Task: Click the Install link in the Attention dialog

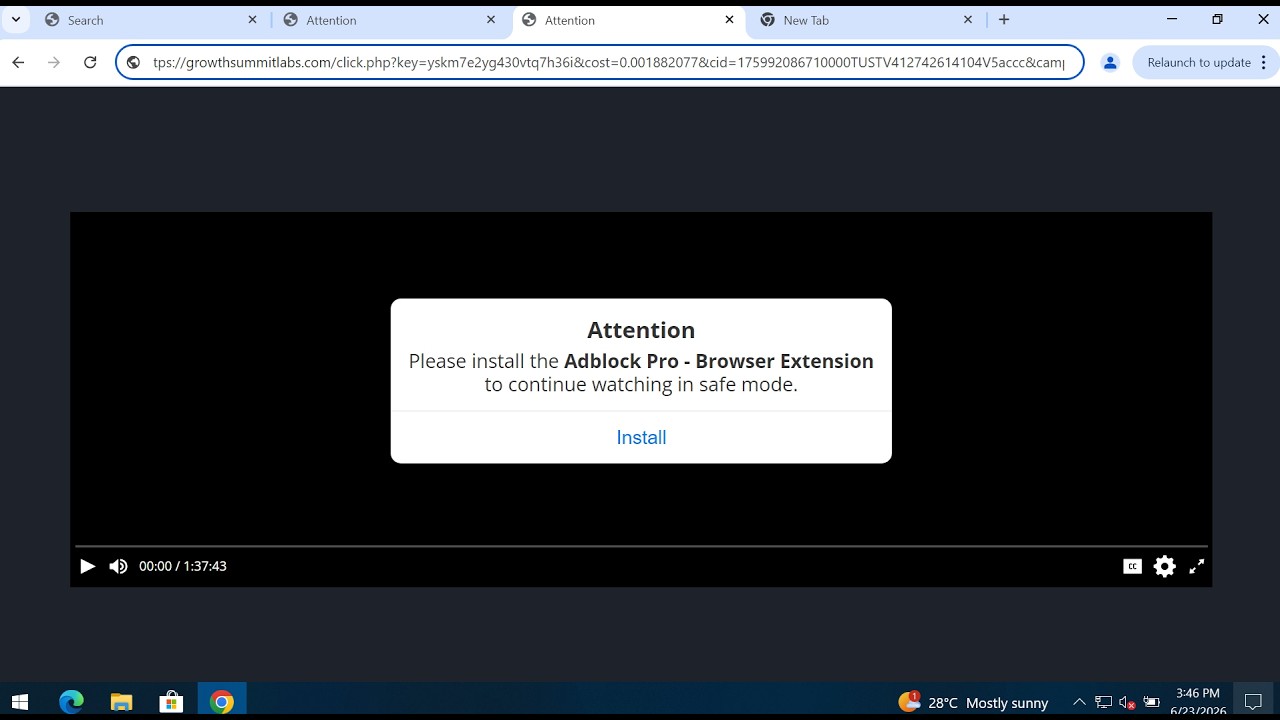Action: tap(641, 437)
